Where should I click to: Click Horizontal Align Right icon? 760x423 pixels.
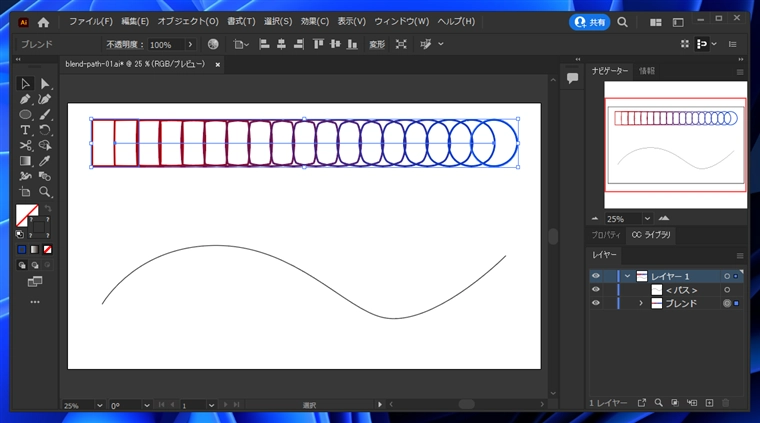(299, 44)
